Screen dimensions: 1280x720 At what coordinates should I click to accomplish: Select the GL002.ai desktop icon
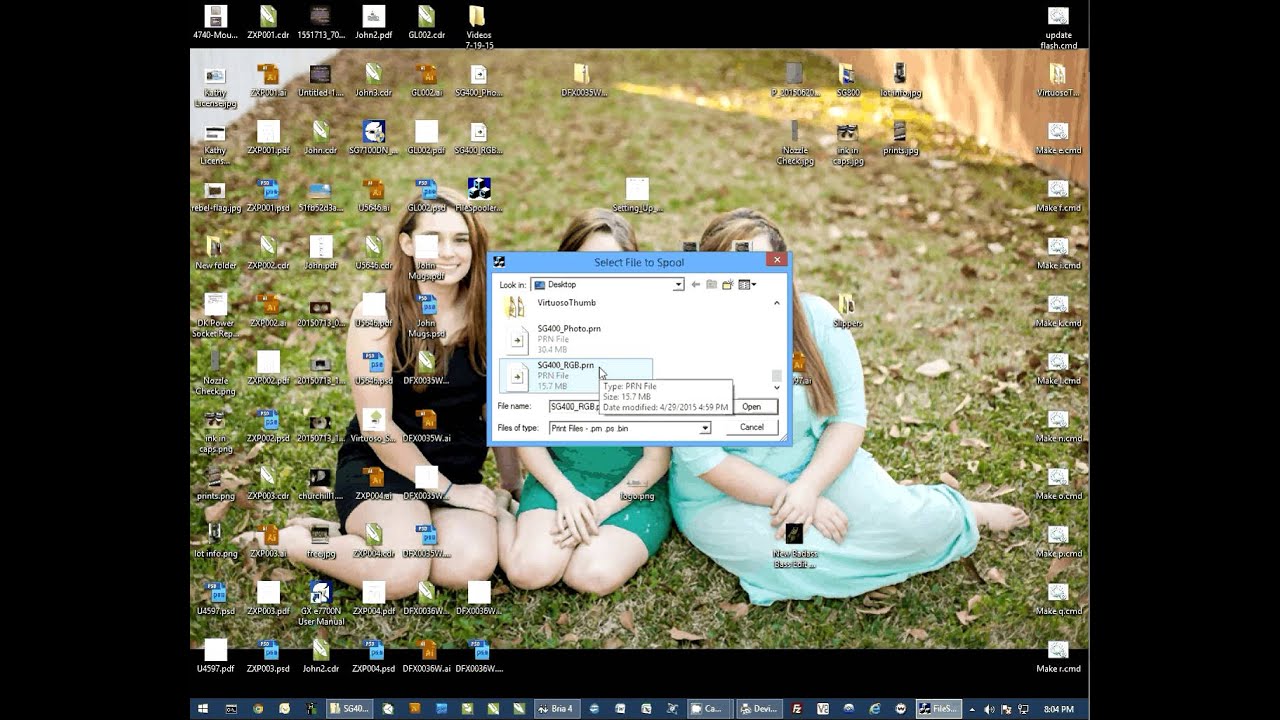click(x=426, y=80)
